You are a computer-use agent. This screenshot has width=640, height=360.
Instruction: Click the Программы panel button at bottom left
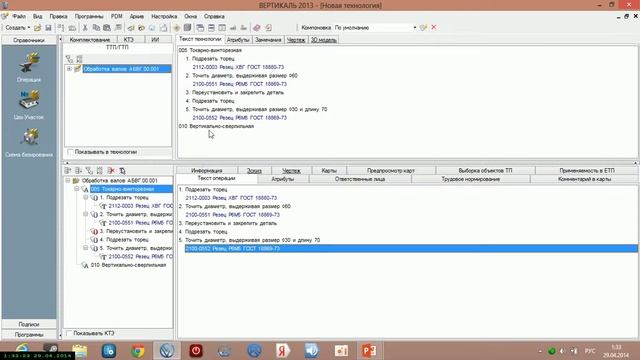click(29, 334)
